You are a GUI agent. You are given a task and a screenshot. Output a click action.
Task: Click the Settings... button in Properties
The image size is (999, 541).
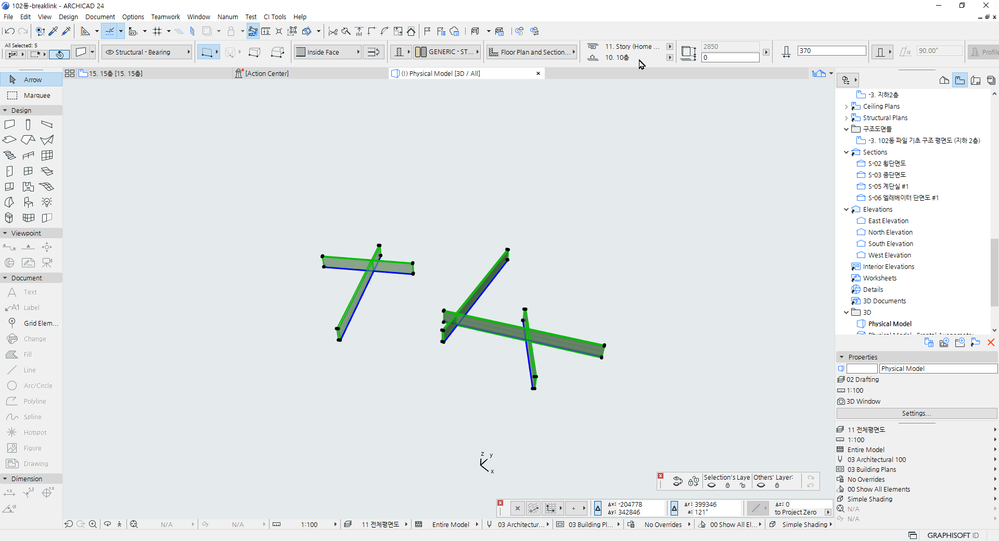pos(916,414)
